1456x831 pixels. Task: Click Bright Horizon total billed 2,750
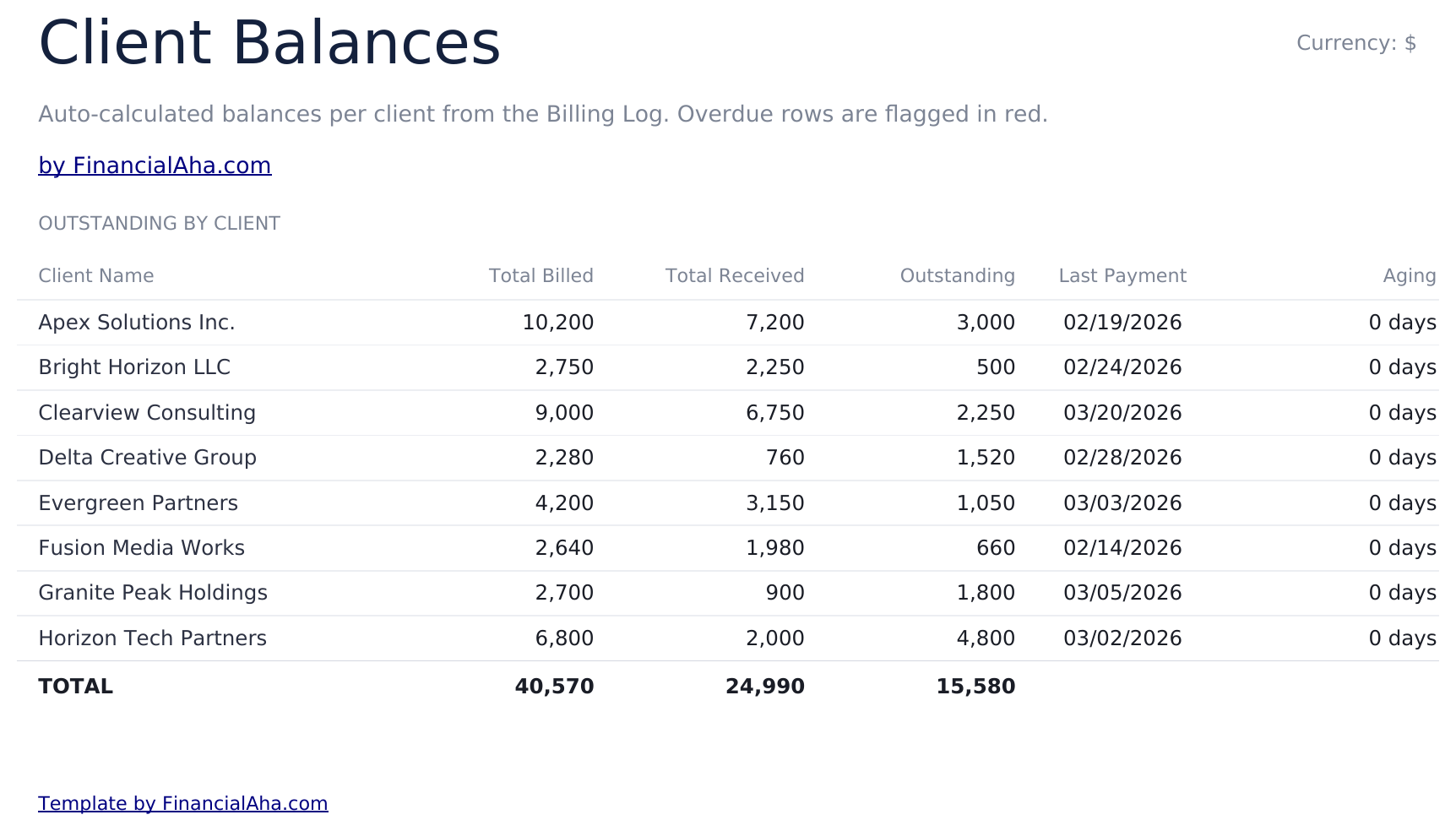(x=564, y=367)
